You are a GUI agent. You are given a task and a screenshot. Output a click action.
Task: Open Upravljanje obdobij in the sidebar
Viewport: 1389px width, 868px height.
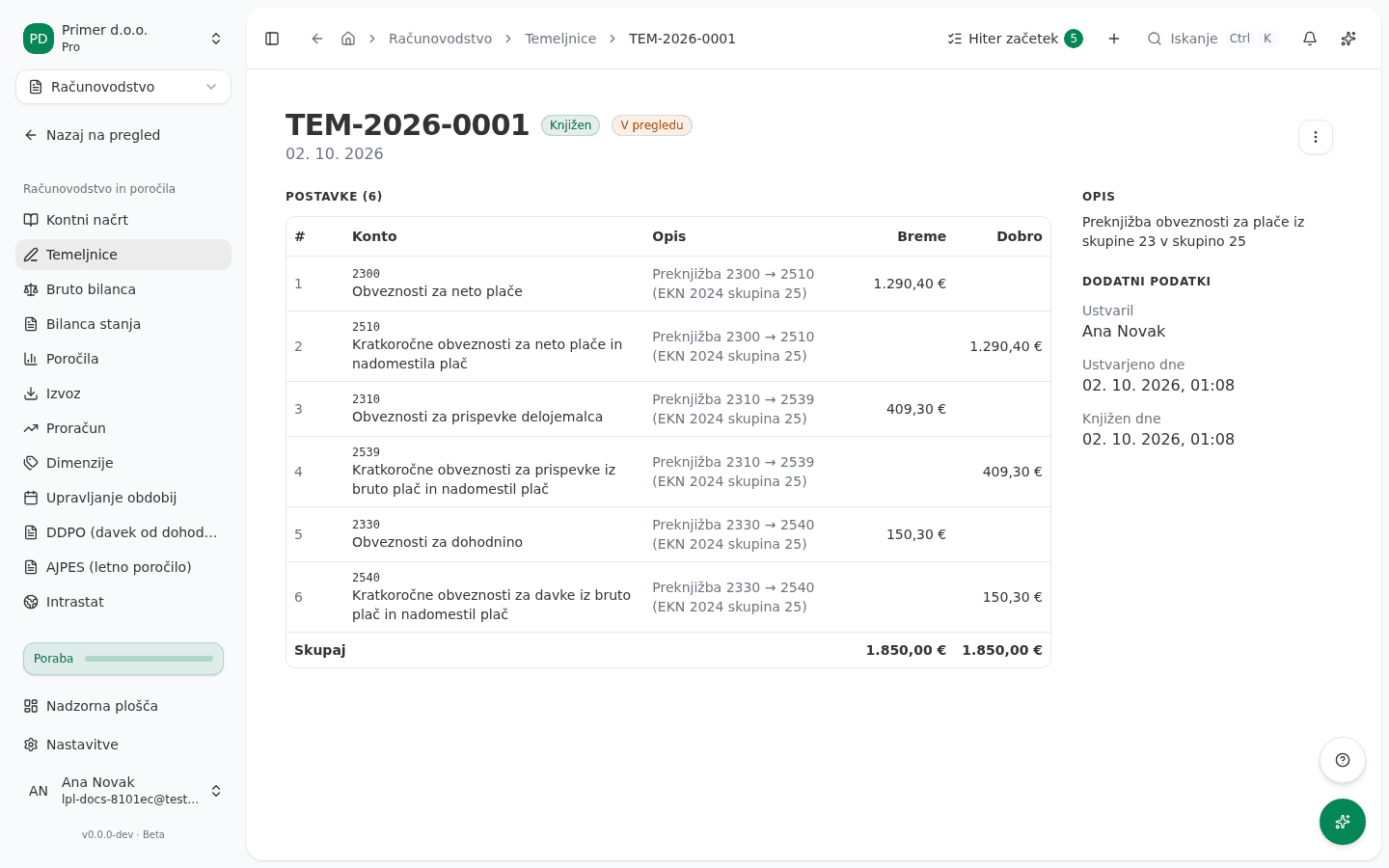pyautogui.click(x=123, y=498)
